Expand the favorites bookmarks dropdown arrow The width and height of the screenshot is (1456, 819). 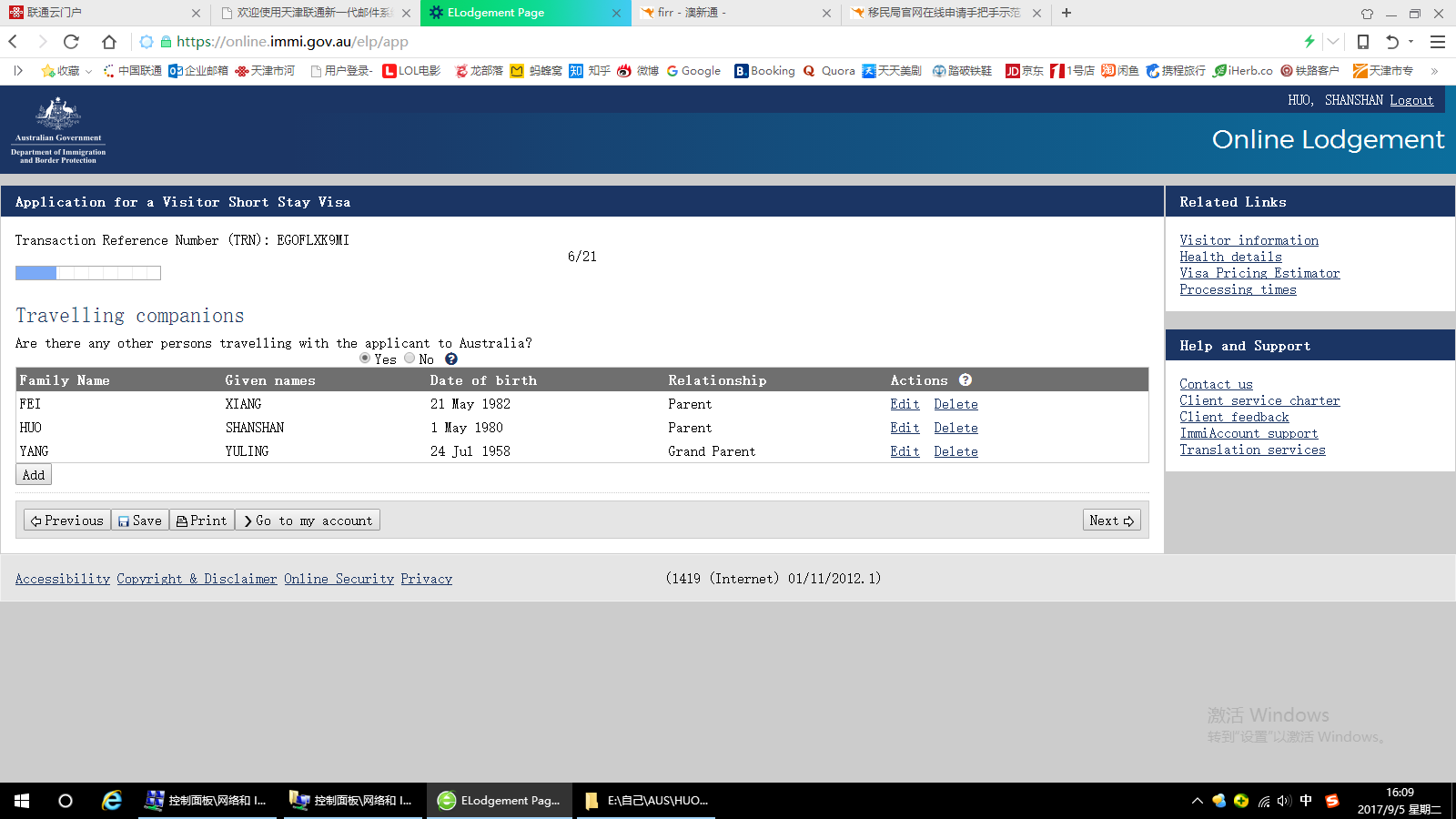88,71
